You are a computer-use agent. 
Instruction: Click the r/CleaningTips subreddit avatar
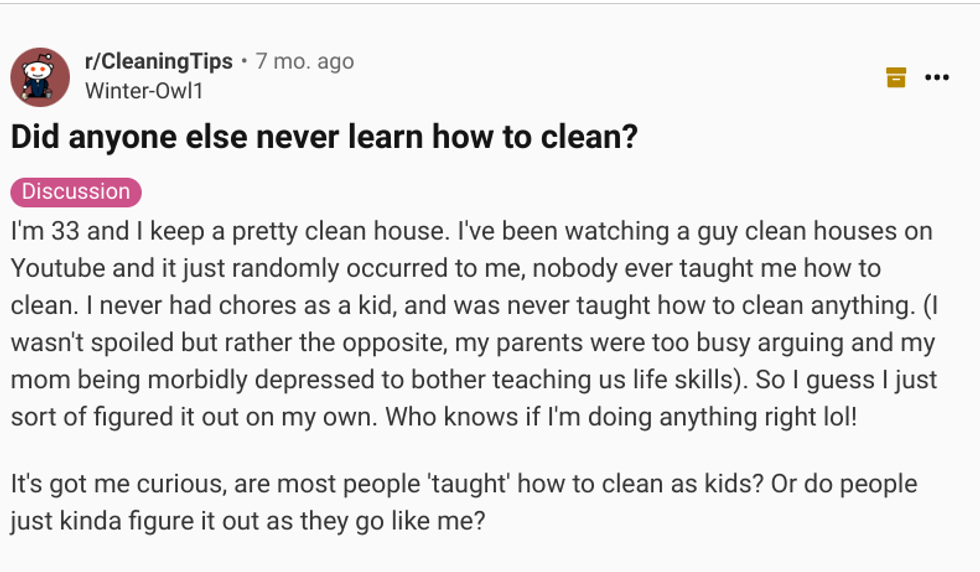(40, 77)
